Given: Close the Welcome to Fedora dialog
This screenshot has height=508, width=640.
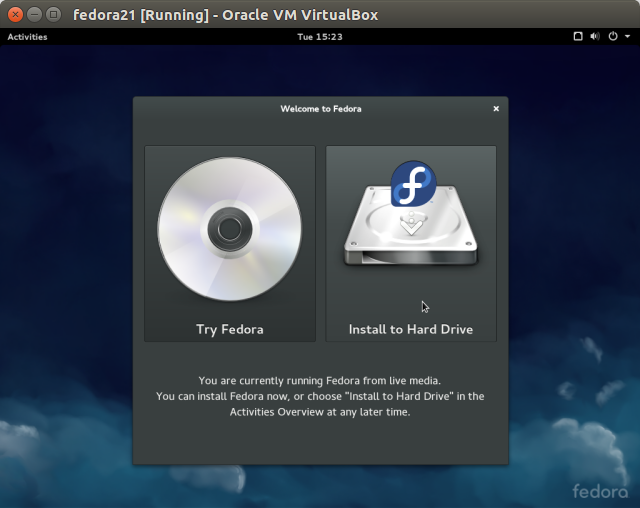Looking at the screenshot, I should (496, 109).
